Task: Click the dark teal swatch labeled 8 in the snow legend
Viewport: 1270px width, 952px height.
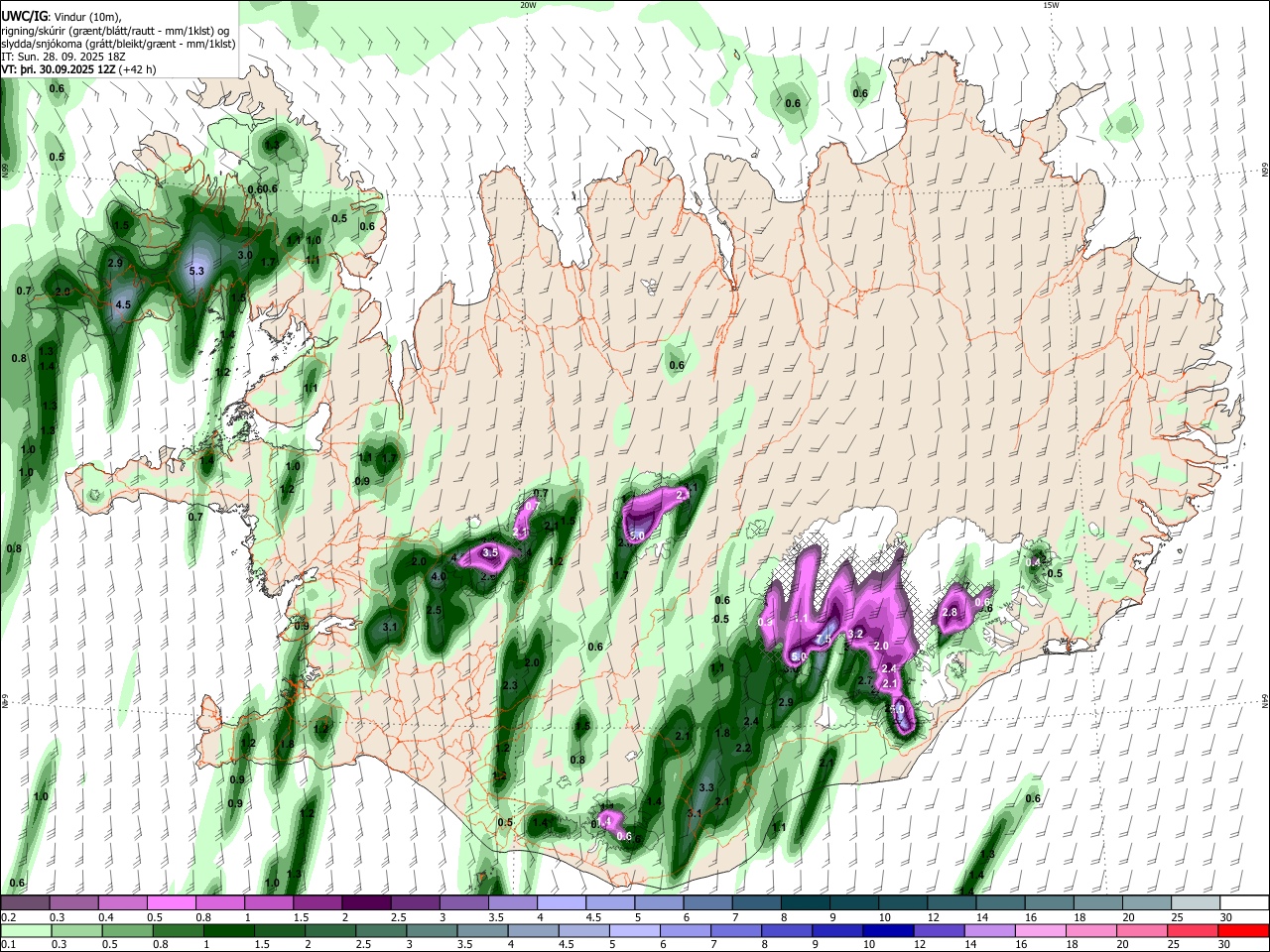Action: (x=804, y=902)
